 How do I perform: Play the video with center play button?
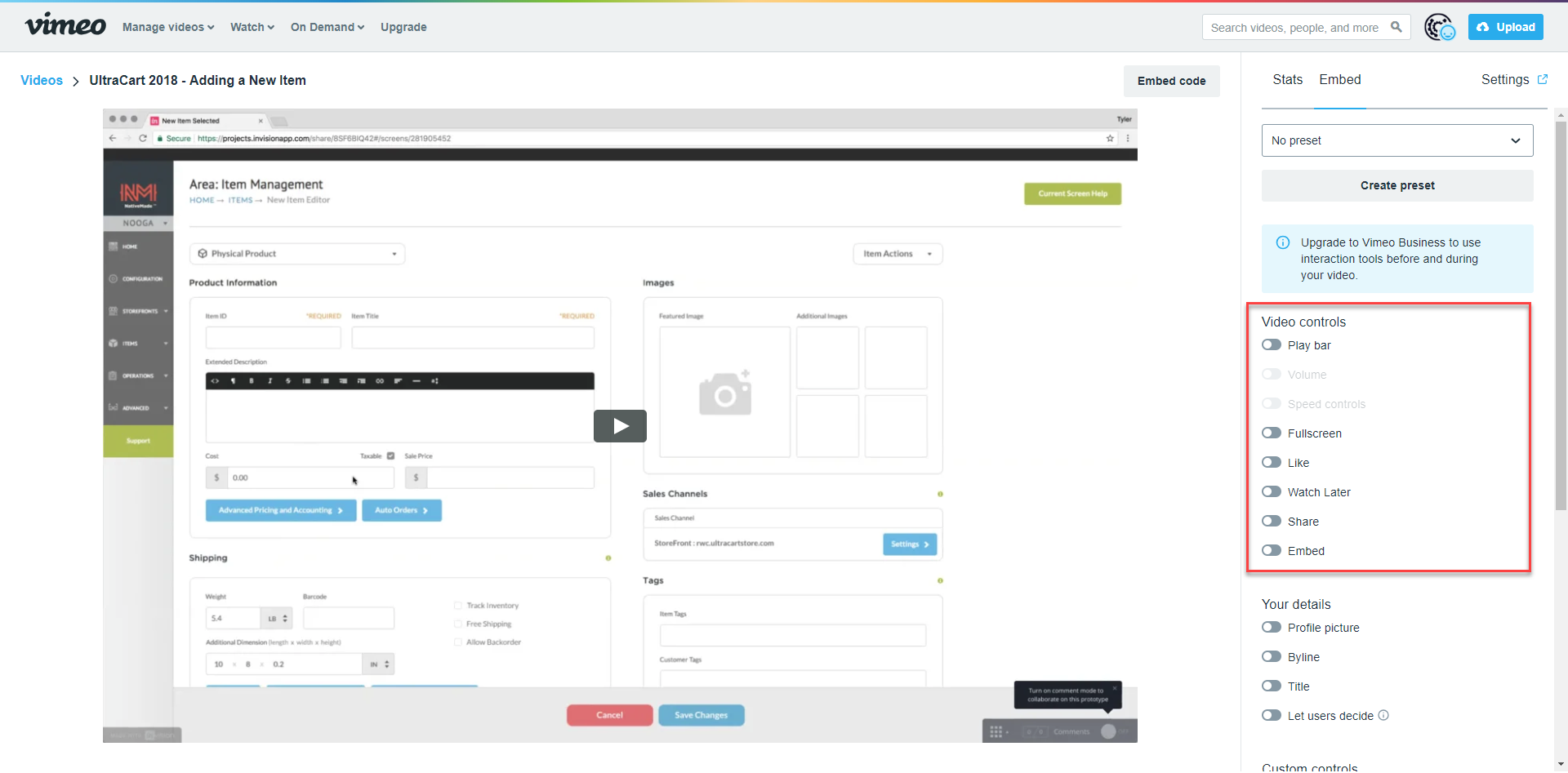coord(620,426)
